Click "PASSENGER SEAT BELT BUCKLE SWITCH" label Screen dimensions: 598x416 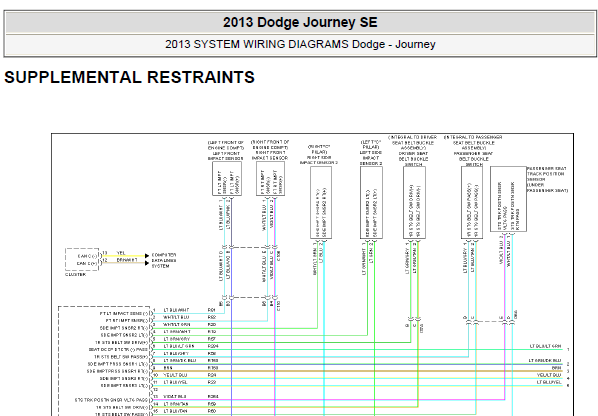point(473,159)
